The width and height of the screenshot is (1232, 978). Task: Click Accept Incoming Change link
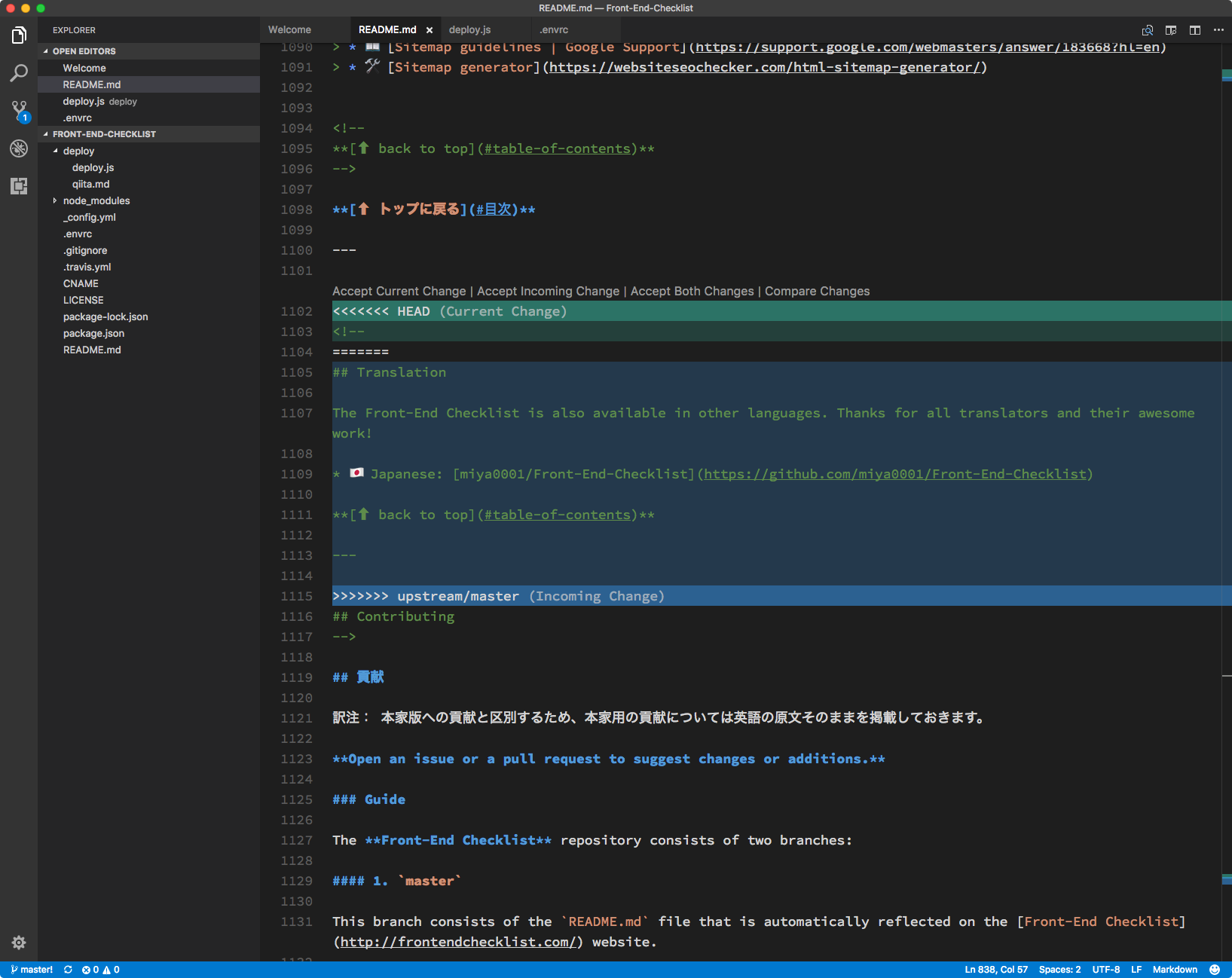point(548,292)
